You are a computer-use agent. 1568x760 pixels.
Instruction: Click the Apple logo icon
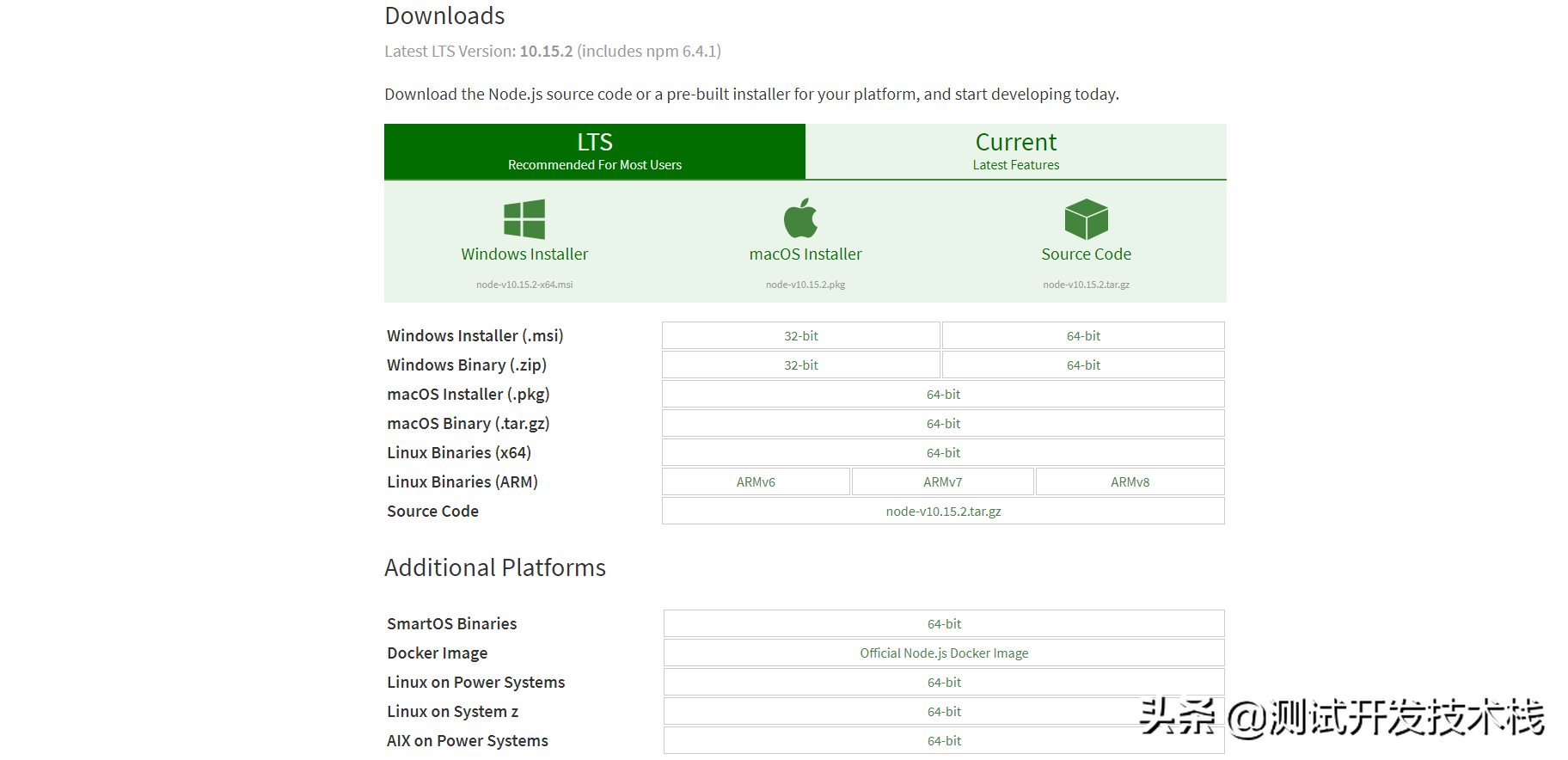[x=800, y=218]
